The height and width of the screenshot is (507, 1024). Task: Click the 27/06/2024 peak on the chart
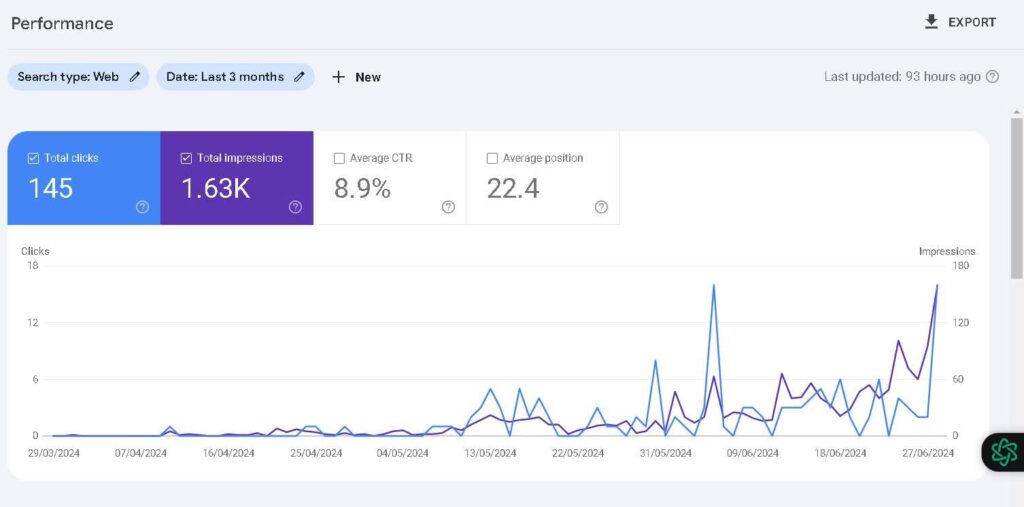coord(937,286)
